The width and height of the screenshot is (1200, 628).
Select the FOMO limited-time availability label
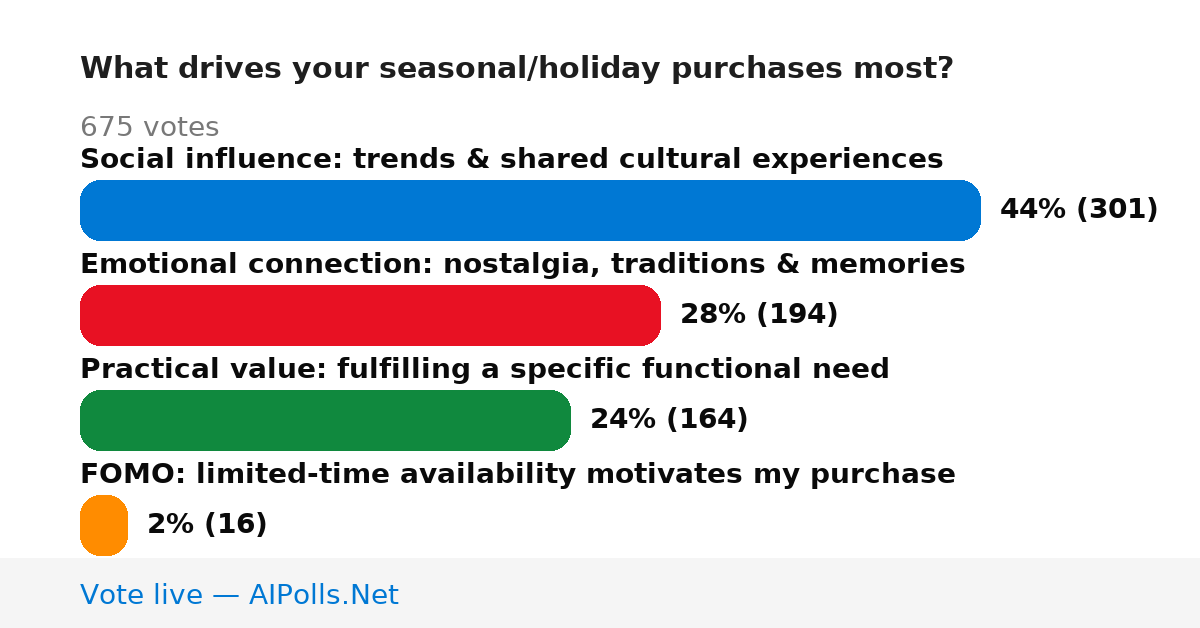(x=517, y=475)
